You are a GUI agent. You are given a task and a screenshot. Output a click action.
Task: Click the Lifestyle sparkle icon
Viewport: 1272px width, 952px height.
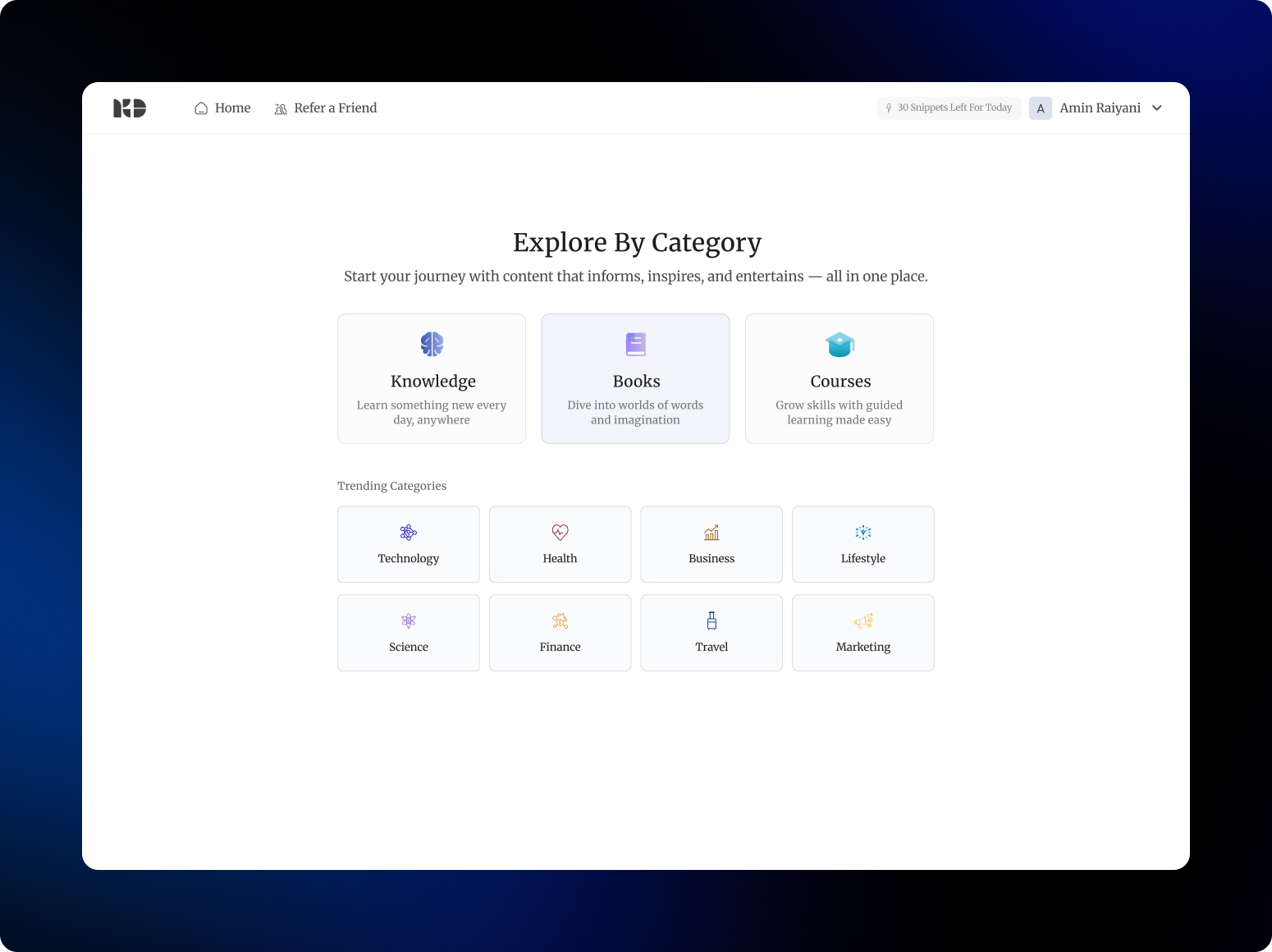coord(863,533)
